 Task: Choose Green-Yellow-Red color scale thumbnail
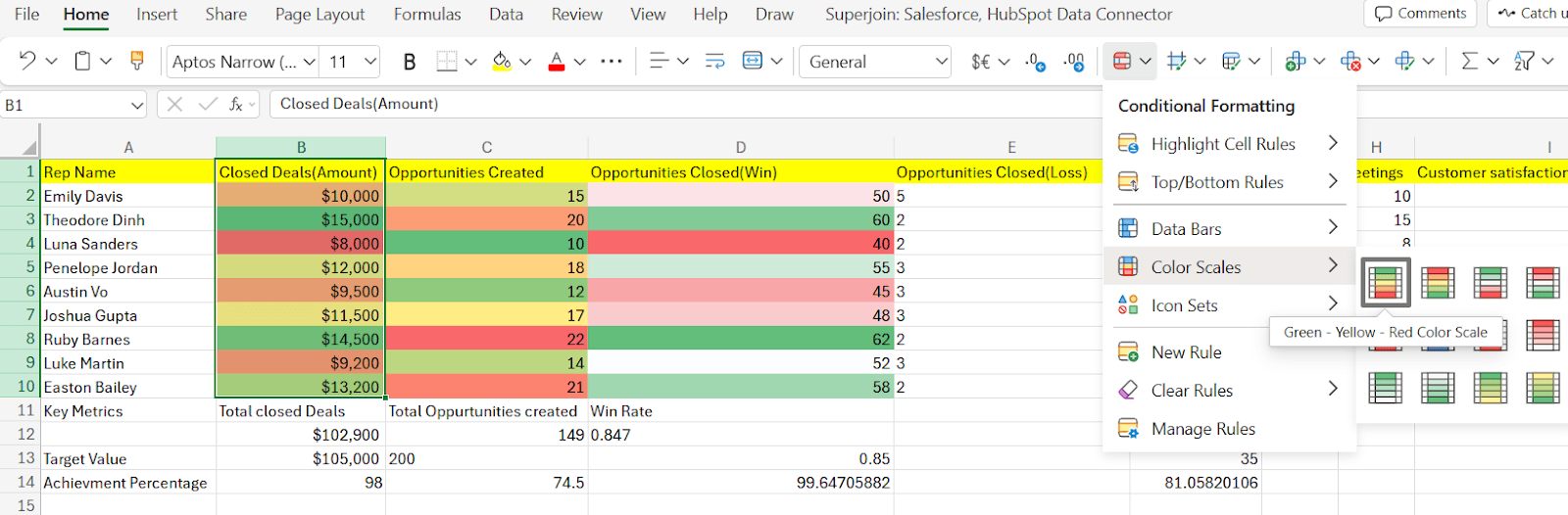[1385, 283]
